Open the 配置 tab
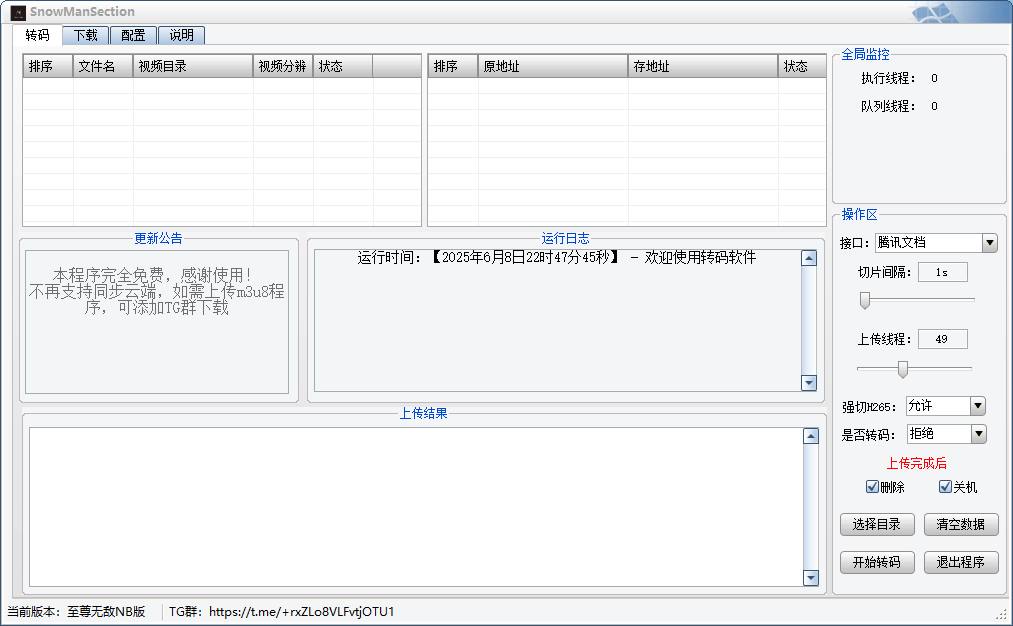 point(133,34)
